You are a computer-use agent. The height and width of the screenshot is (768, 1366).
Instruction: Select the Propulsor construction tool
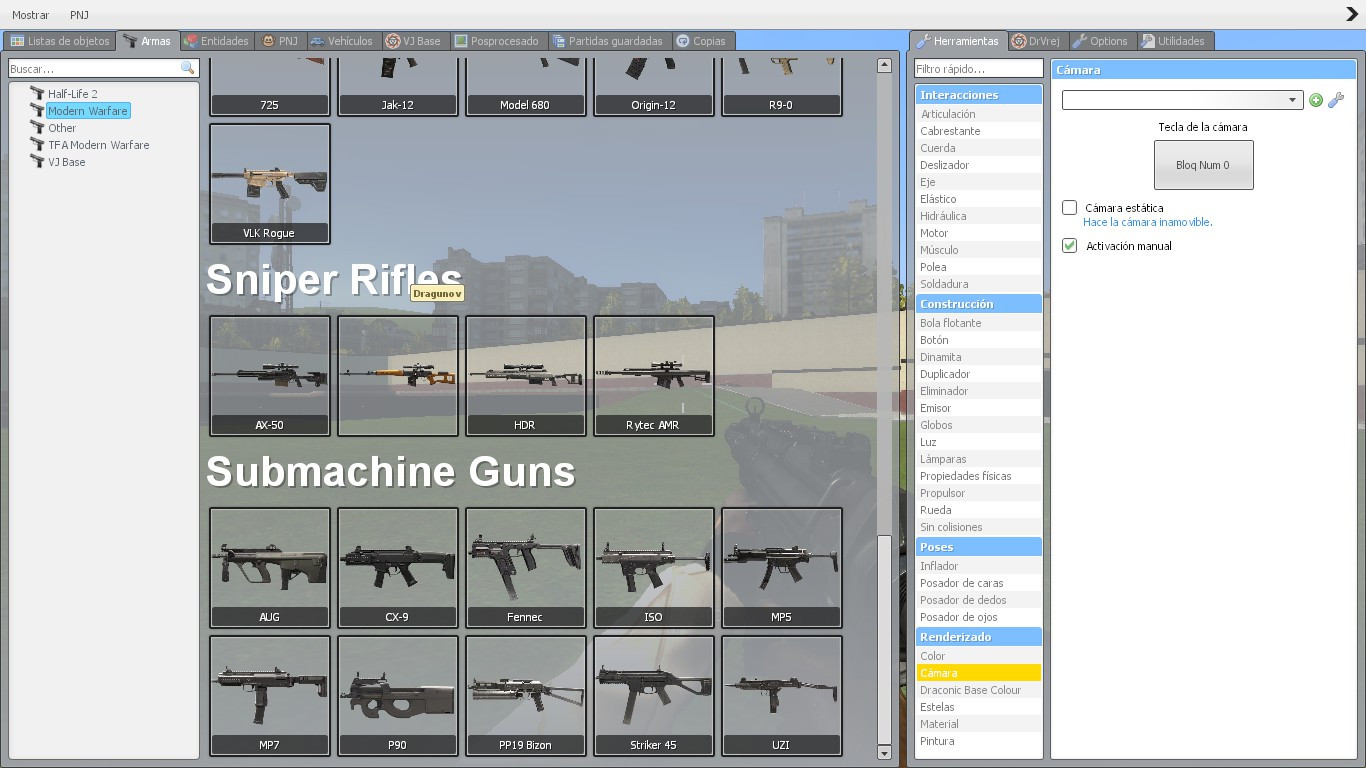click(x=943, y=493)
